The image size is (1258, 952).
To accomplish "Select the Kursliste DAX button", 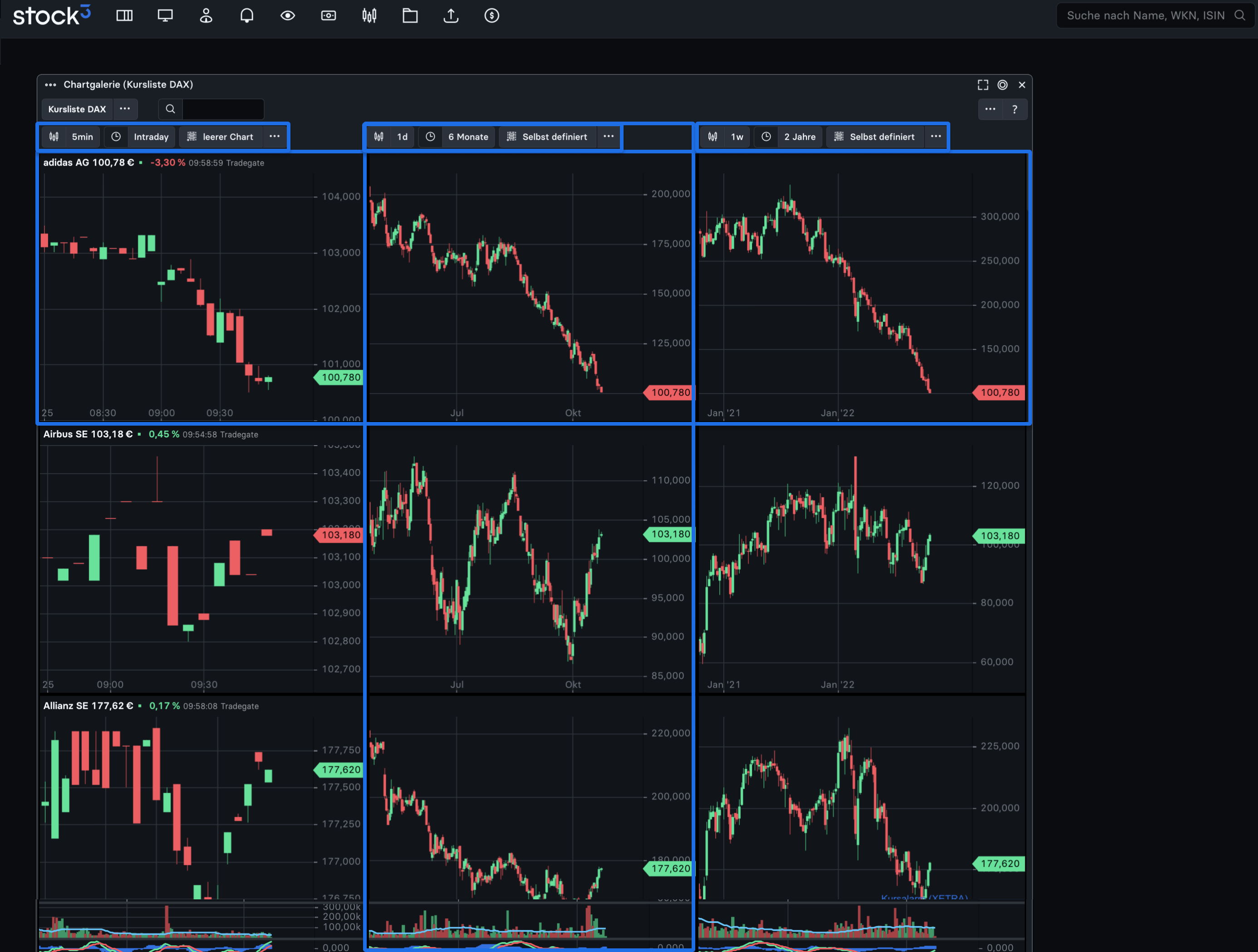I will (x=77, y=109).
